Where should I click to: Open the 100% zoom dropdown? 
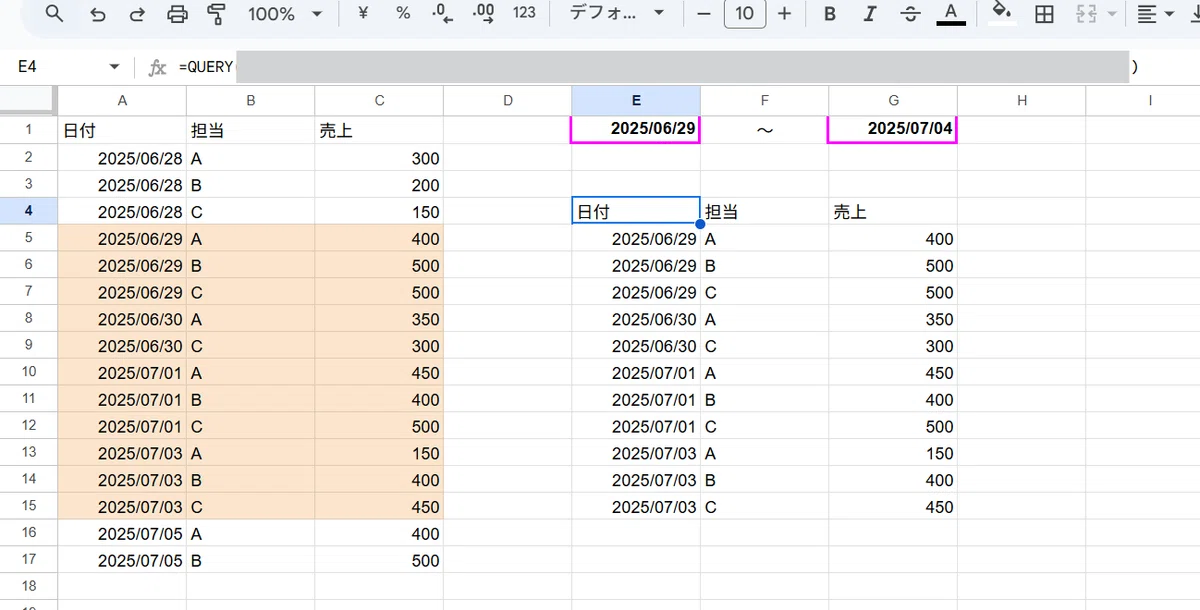285,14
